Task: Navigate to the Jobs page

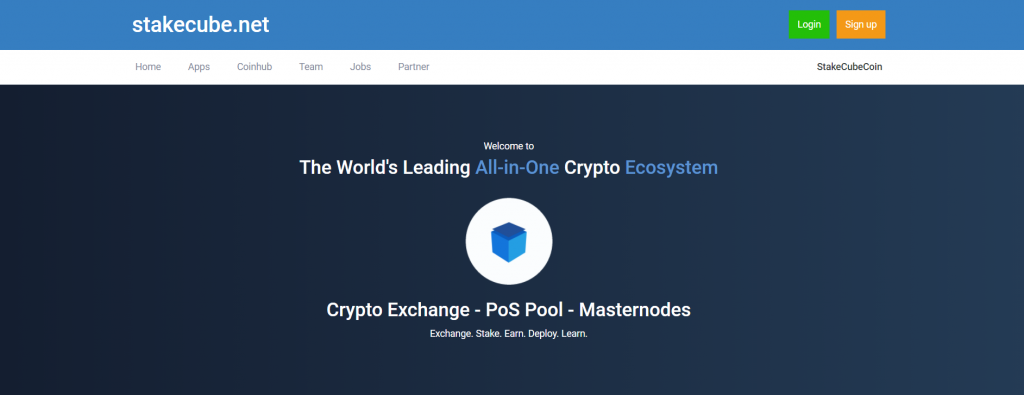Action: click(360, 67)
